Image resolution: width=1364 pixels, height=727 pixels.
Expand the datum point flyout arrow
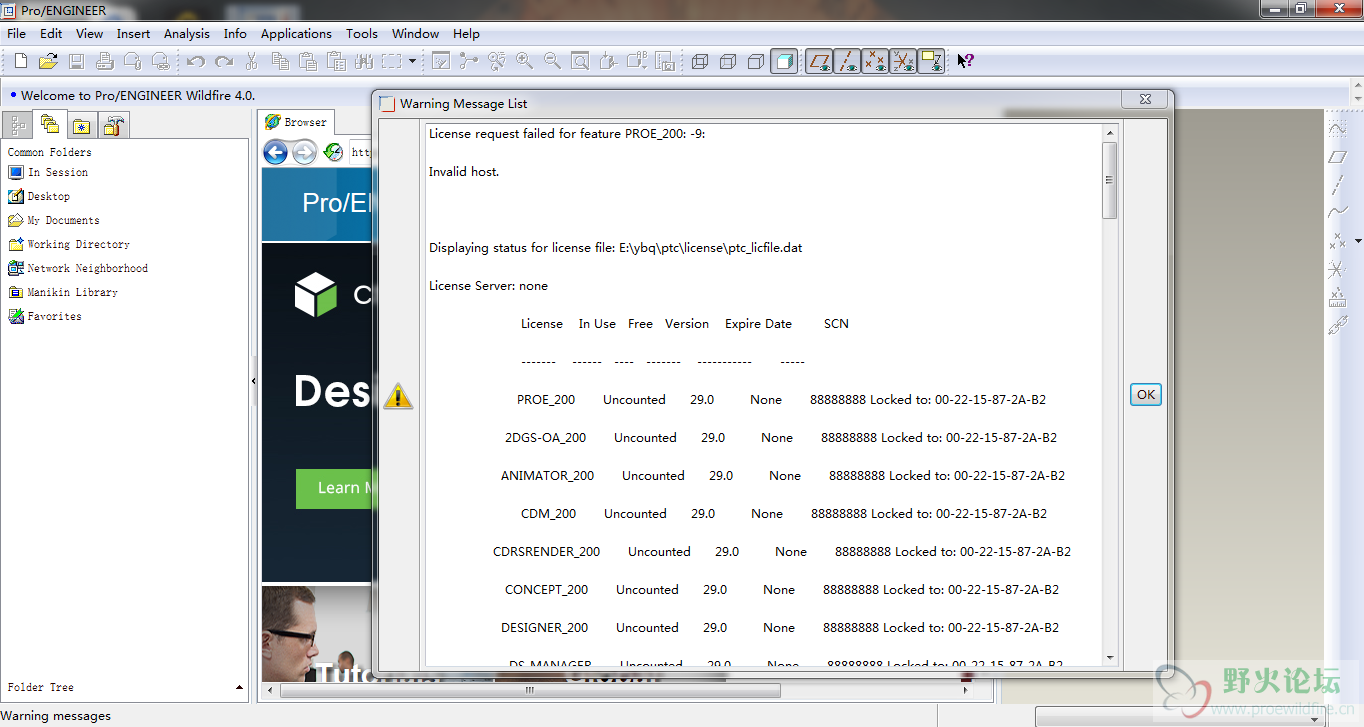[x=1358, y=241]
